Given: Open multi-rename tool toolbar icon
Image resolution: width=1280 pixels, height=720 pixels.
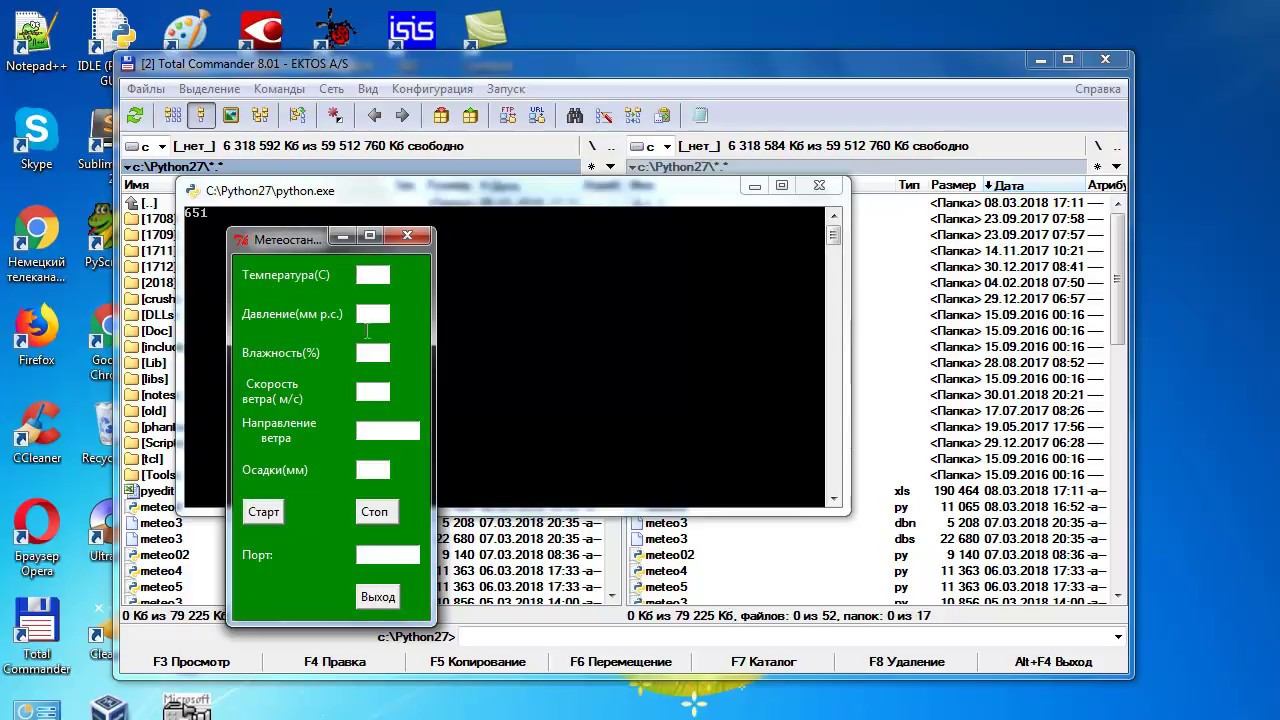Looking at the screenshot, I should pos(604,116).
